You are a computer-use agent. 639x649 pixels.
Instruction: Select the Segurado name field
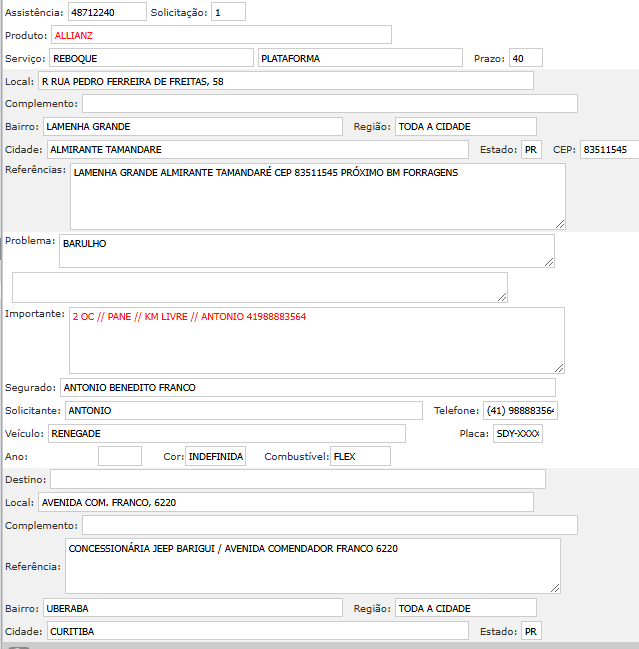(x=306, y=387)
